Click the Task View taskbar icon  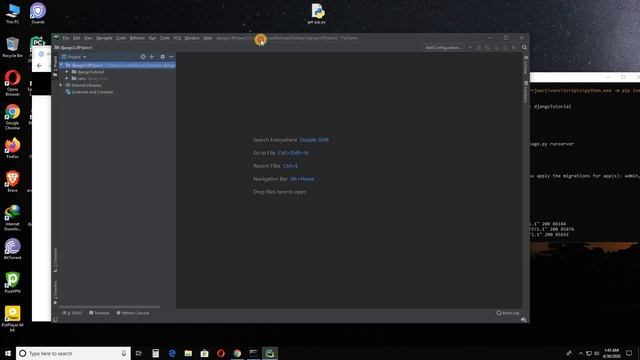click(139, 353)
